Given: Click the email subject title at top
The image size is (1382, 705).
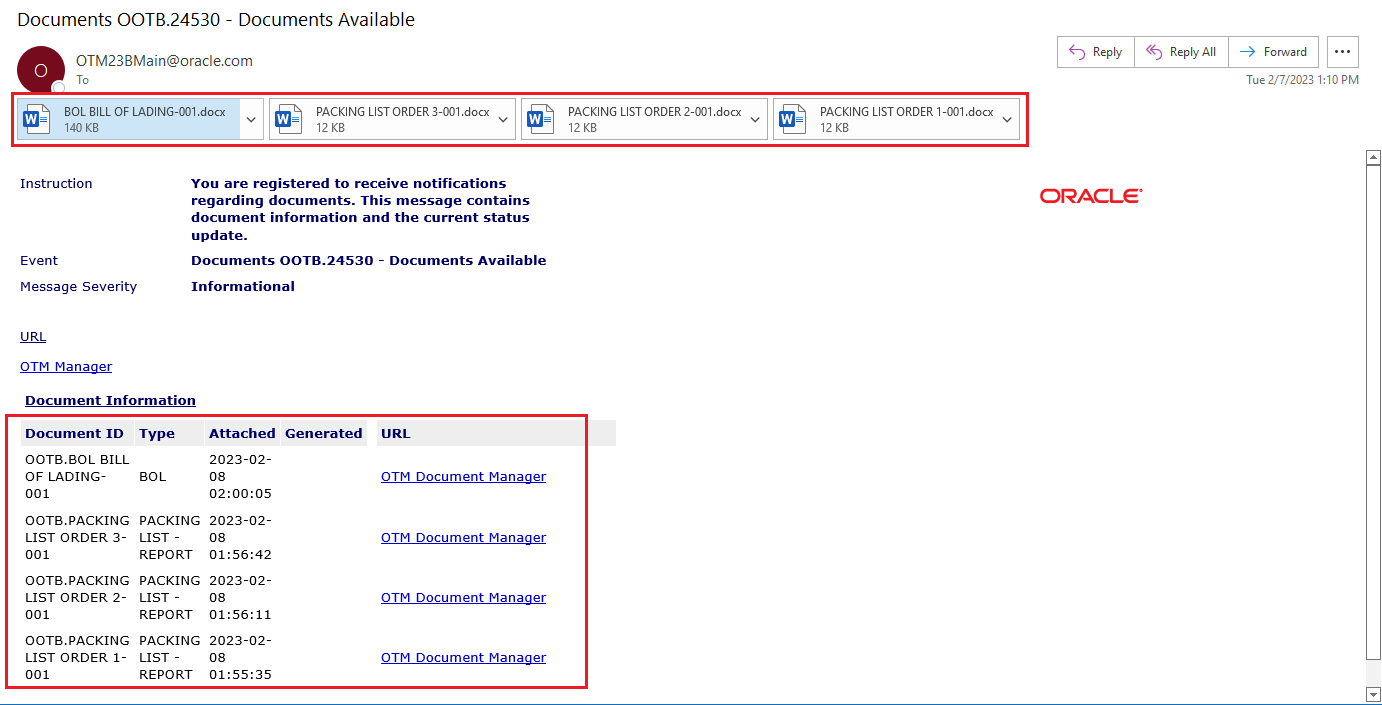Looking at the screenshot, I should (216, 20).
